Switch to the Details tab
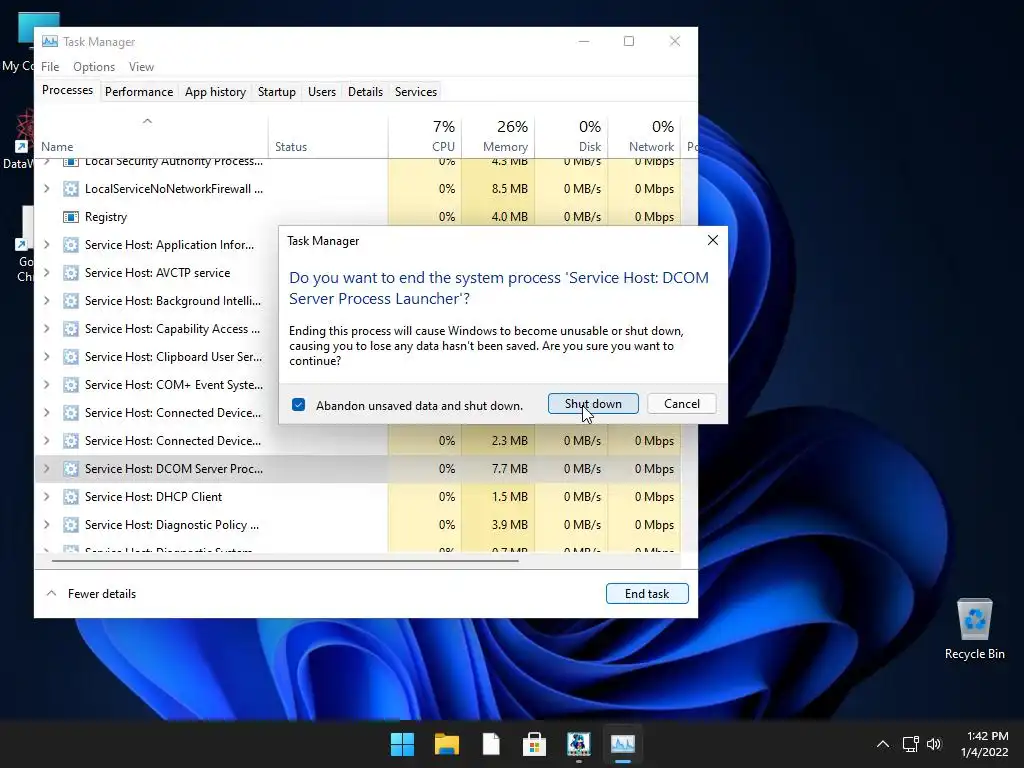 pos(365,92)
